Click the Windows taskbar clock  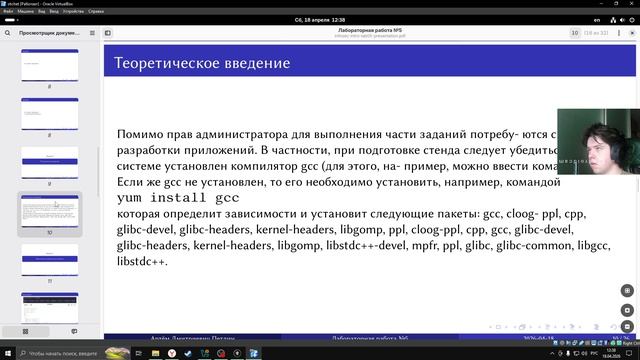click(x=611, y=353)
